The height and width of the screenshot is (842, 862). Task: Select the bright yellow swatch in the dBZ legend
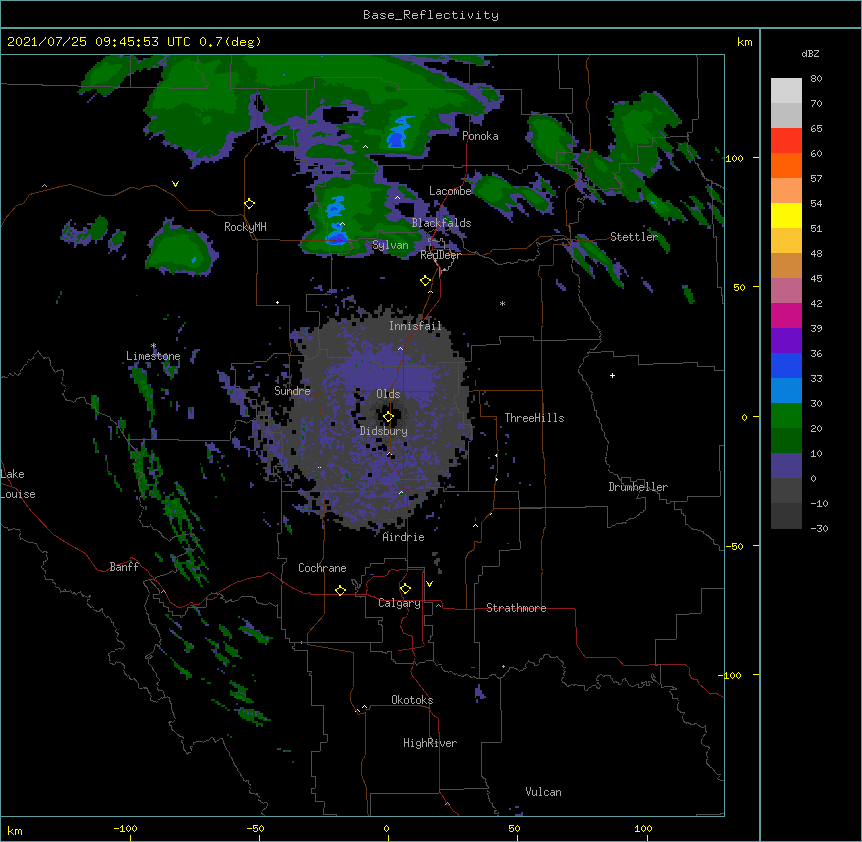pyautogui.click(x=786, y=215)
